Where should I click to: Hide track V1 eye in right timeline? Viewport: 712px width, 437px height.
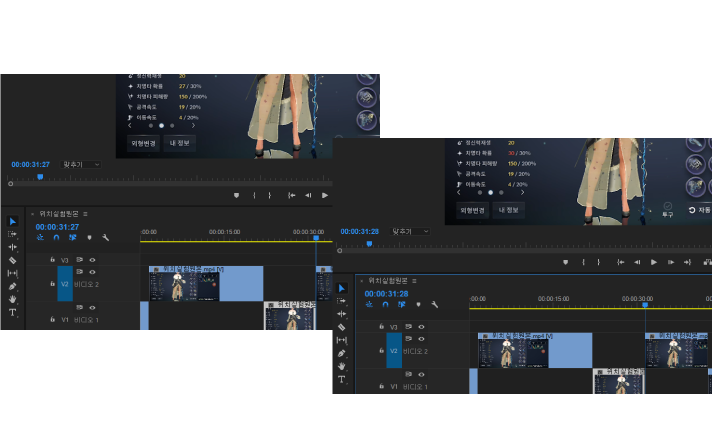pos(421,374)
